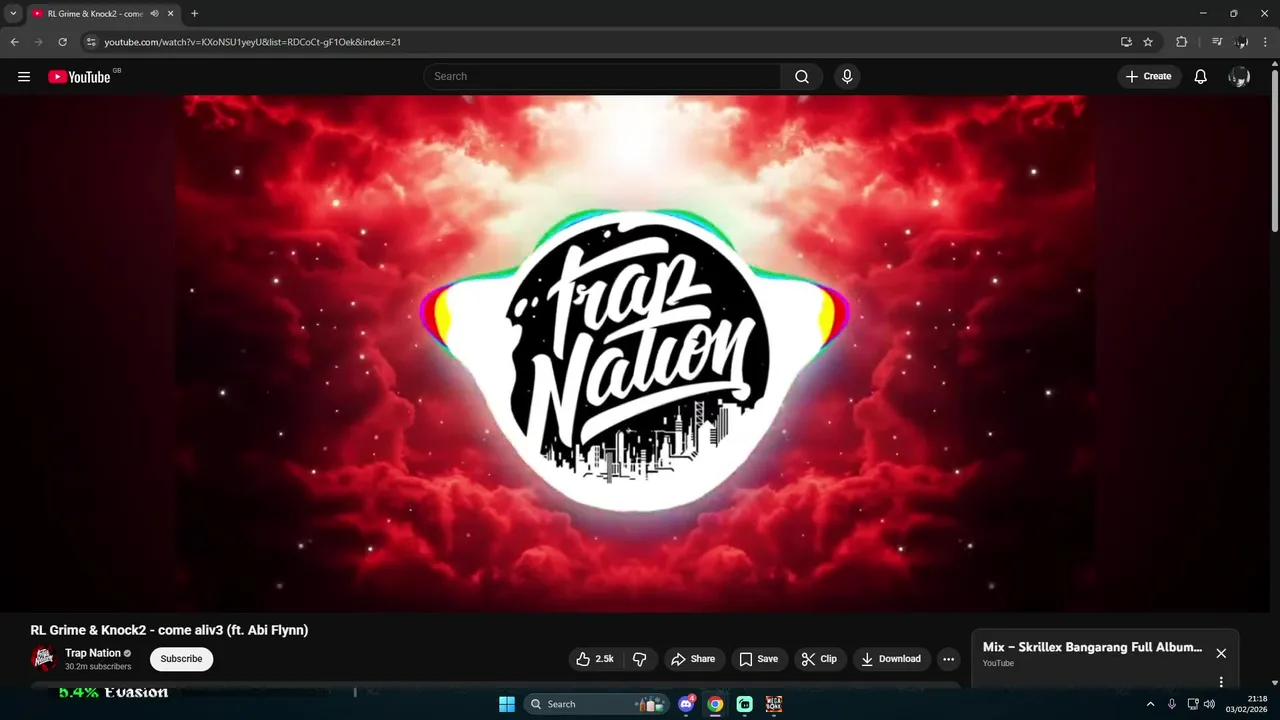Mute the tab via speaker icon
This screenshot has width=1280, height=720.
pyautogui.click(x=154, y=14)
